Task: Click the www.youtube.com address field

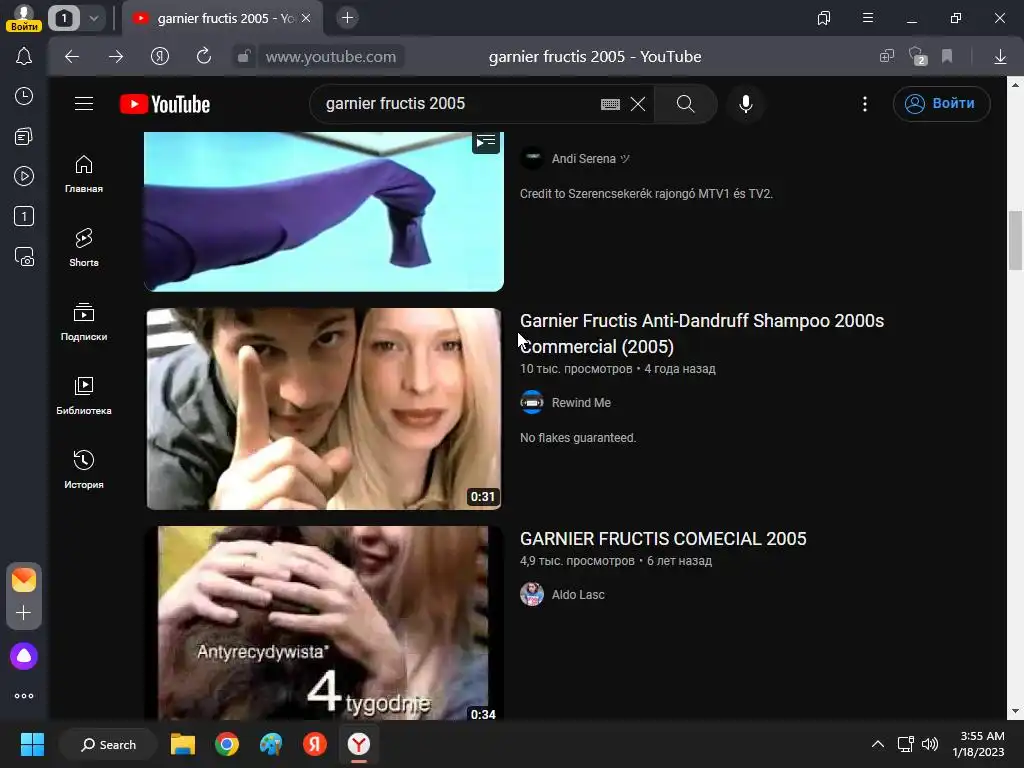Action: [330, 57]
